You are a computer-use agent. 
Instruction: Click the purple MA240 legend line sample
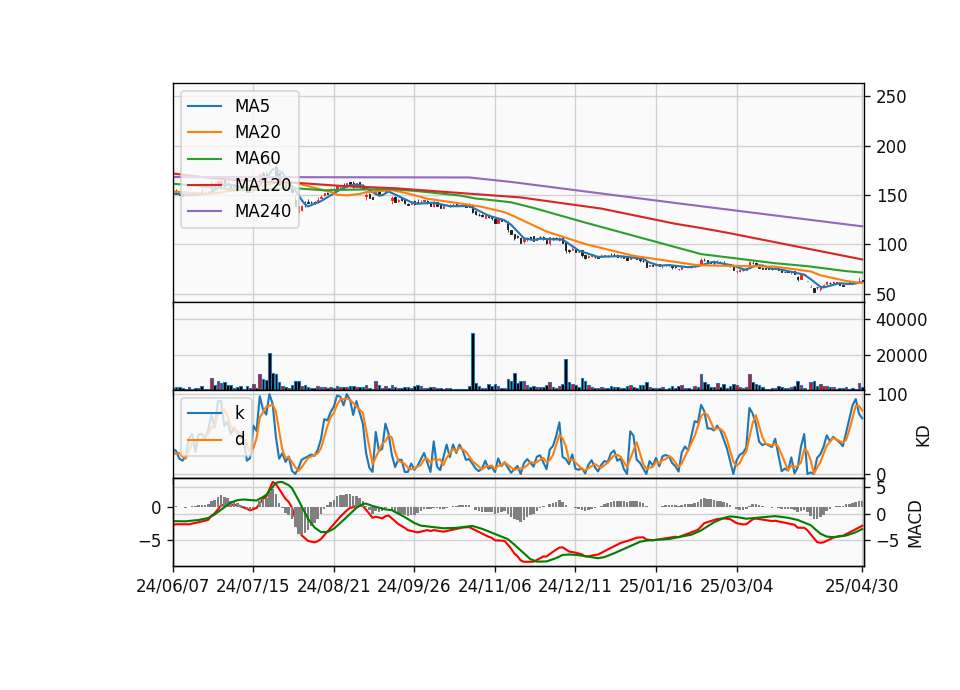point(204,211)
